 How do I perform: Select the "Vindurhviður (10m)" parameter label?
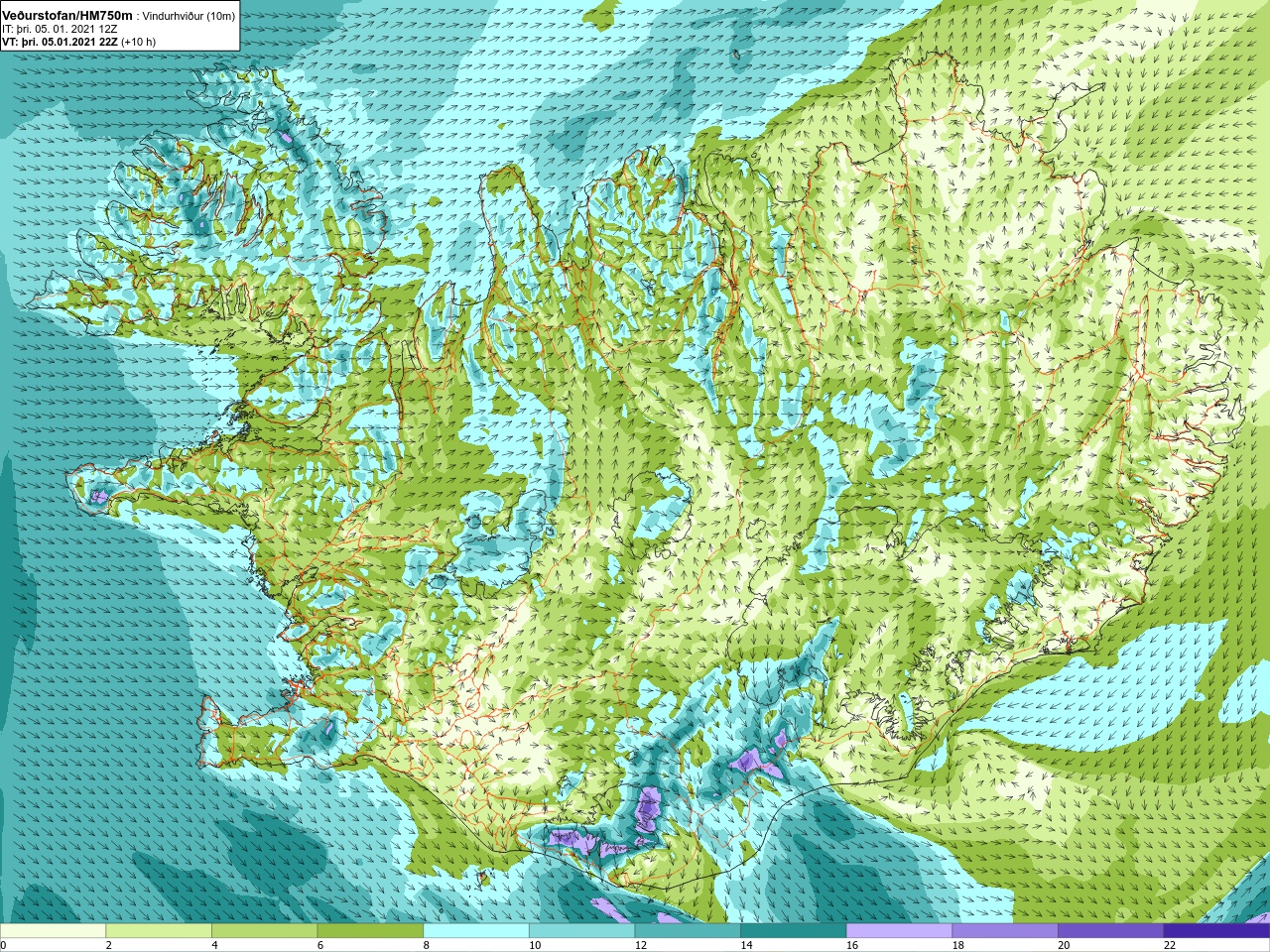click(x=189, y=16)
